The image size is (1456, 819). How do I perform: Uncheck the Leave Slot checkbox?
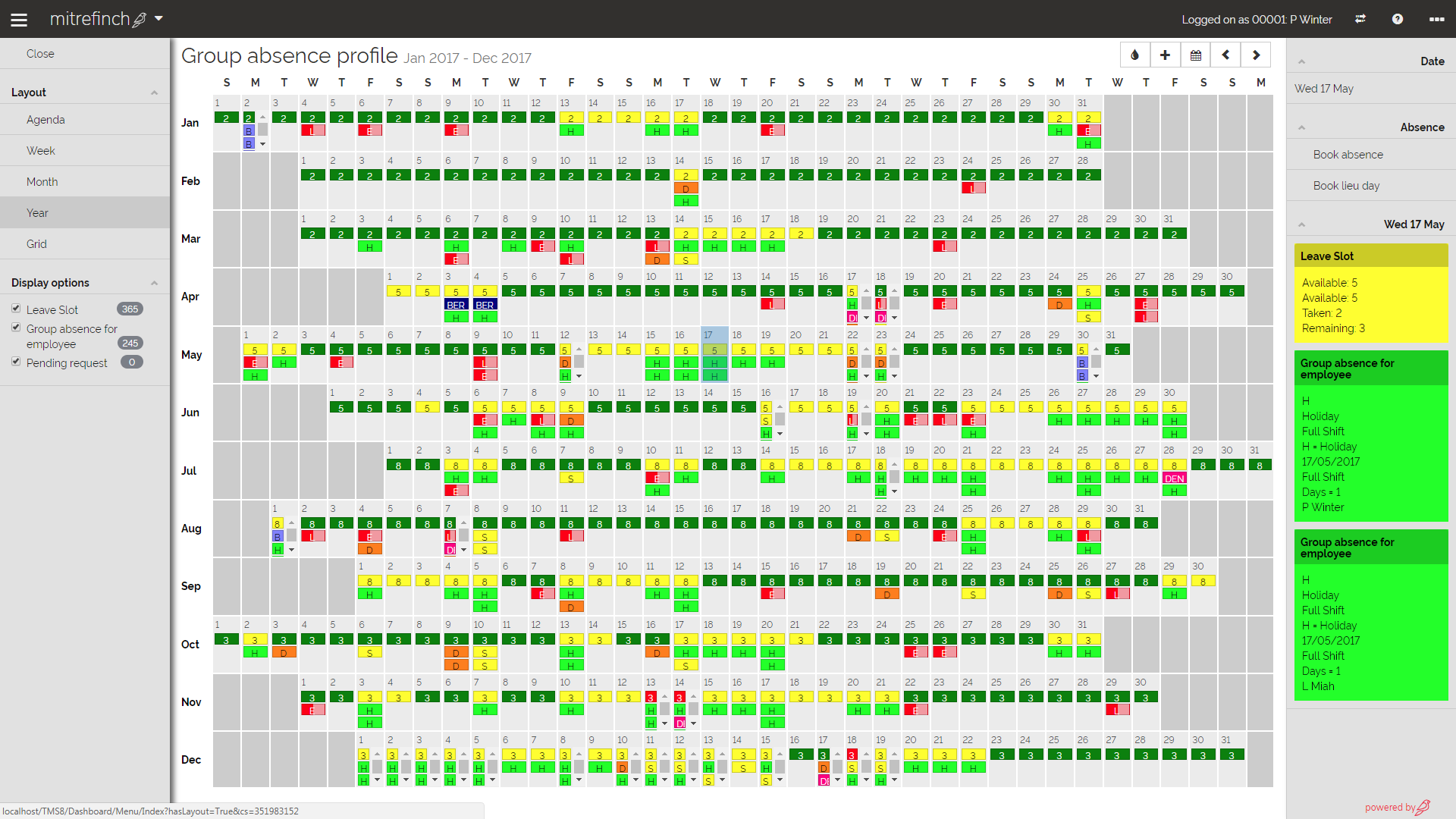coord(16,309)
